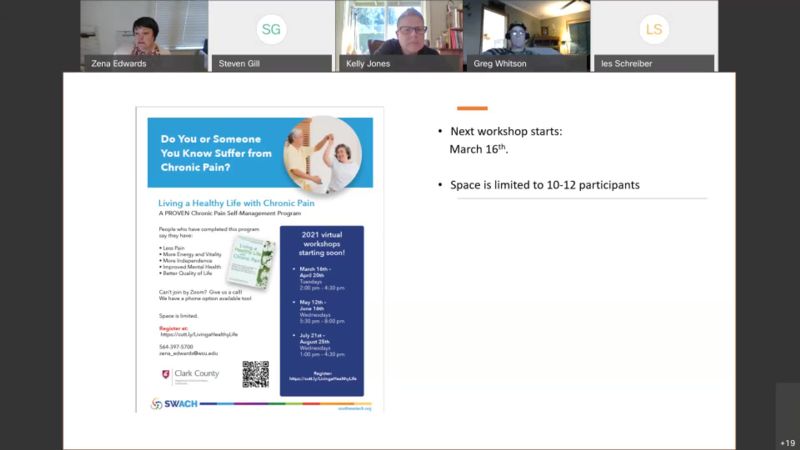Viewport: 800px width, 450px height.
Task: Click "Space is limited to 10-12 participants" text
Action: tap(544, 185)
